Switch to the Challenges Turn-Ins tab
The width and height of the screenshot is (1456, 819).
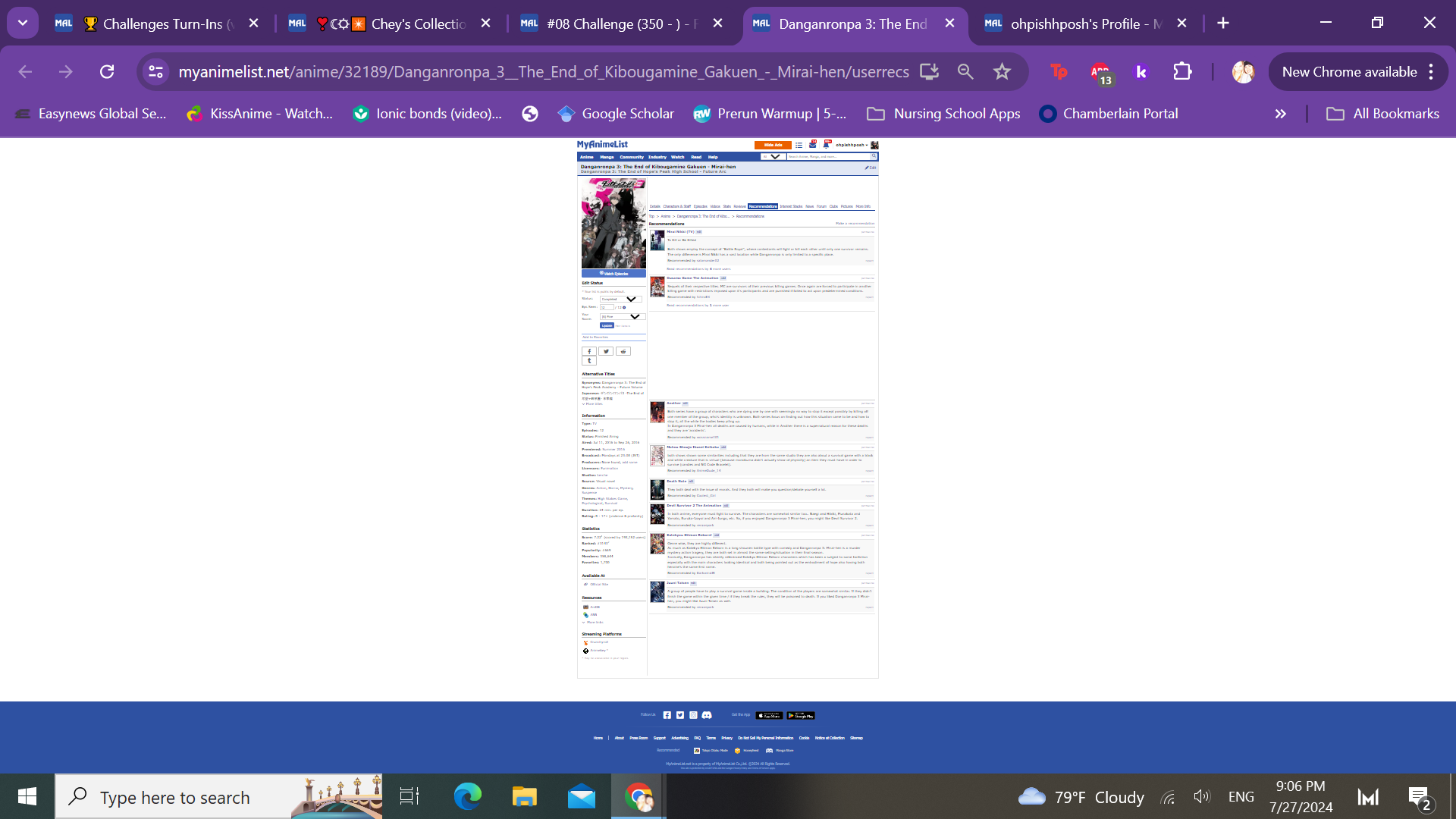pyautogui.click(x=158, y=24)
